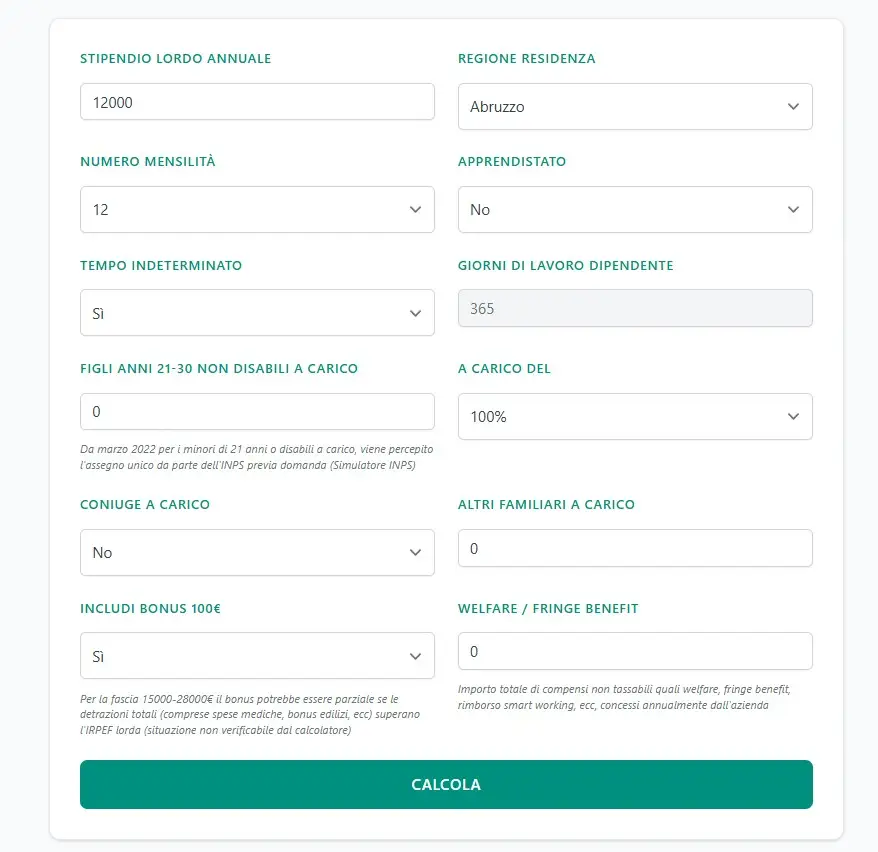The height and width of the screenshot is (852, 878).
Task: Open the Regione Residenza dropdown
Action: [x=634, y=107]
